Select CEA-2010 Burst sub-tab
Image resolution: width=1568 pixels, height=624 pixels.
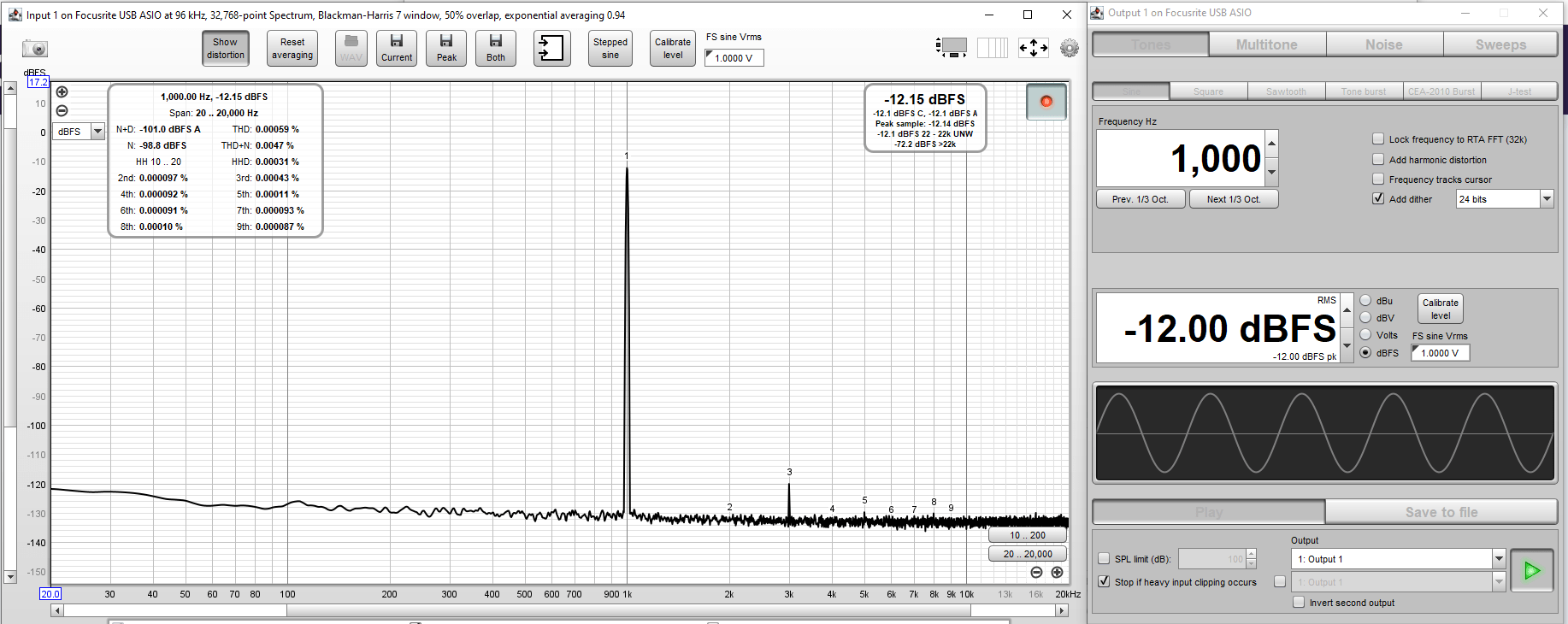click(x=1441, y=91)
